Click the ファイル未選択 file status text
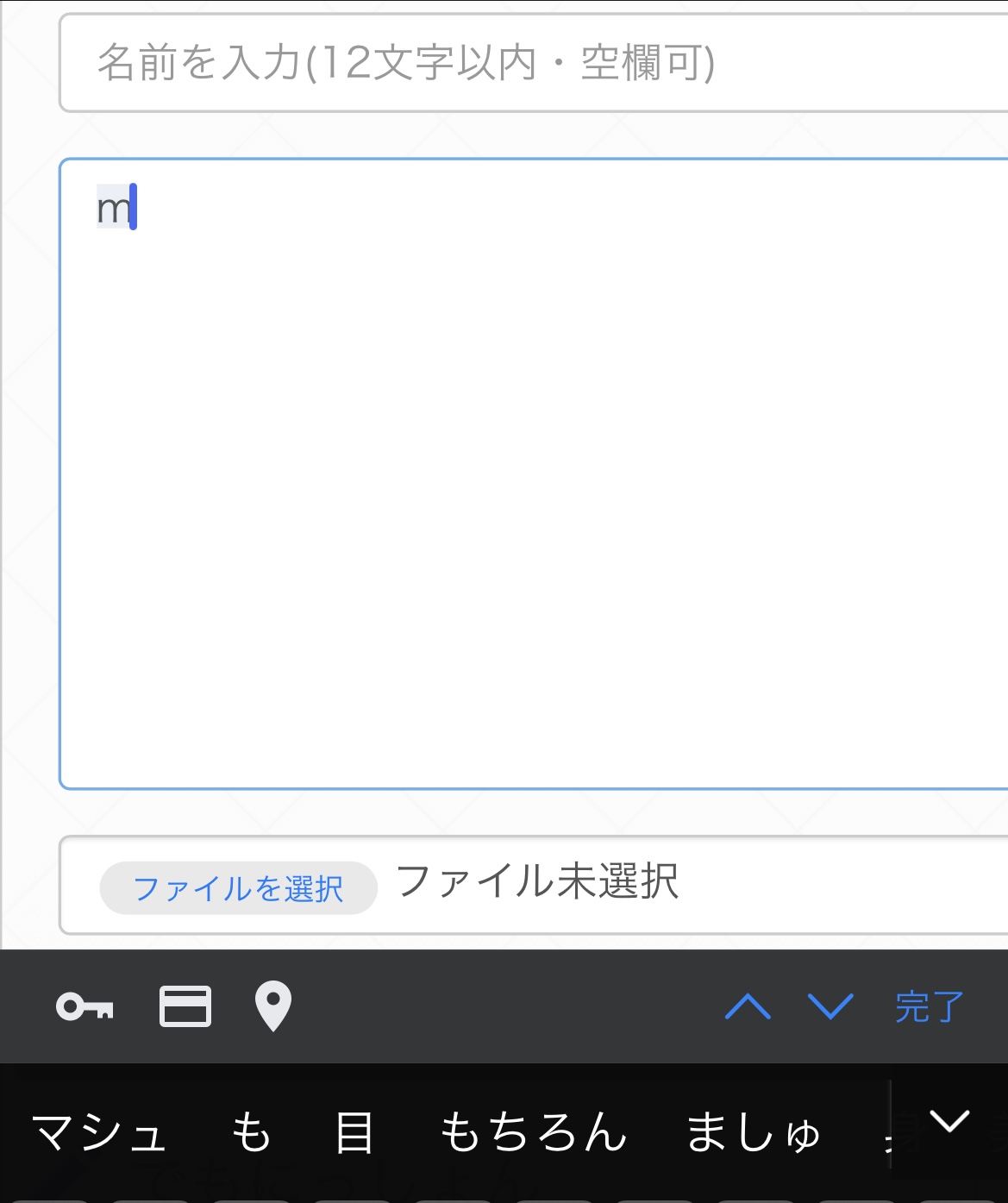This screenshot has width=1008, height=1203. point(537,882)
